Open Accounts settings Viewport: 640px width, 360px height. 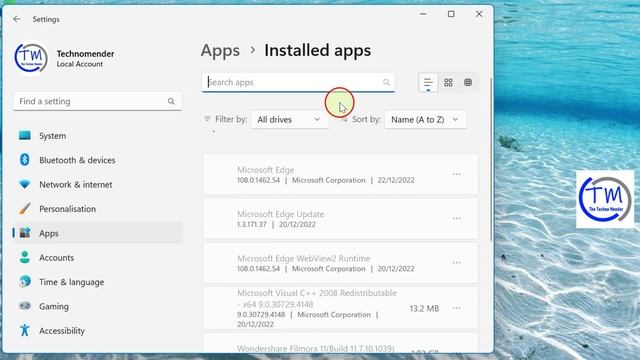tap(98, 258)
